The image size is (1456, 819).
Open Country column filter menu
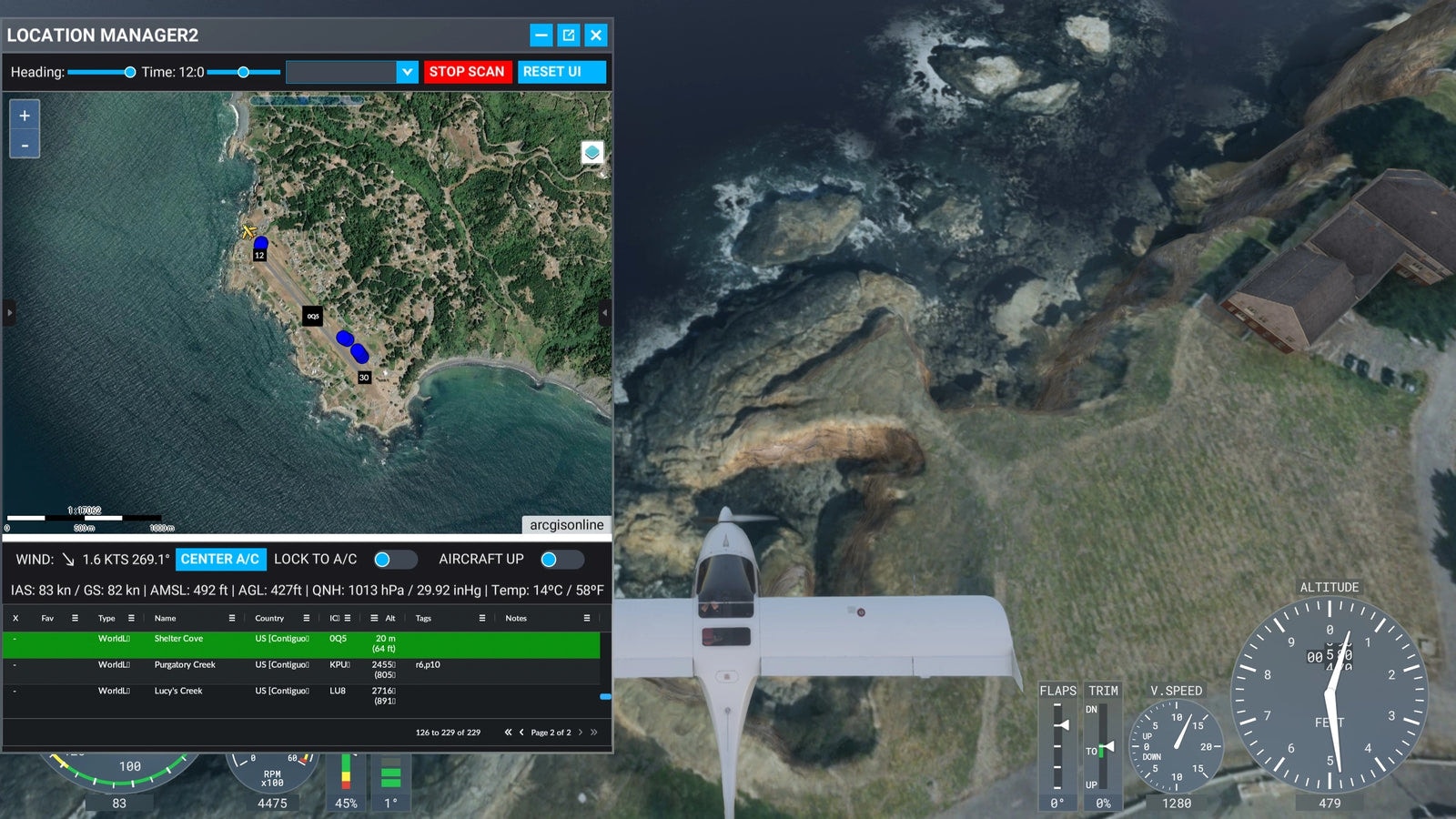[x=307, y=619]
